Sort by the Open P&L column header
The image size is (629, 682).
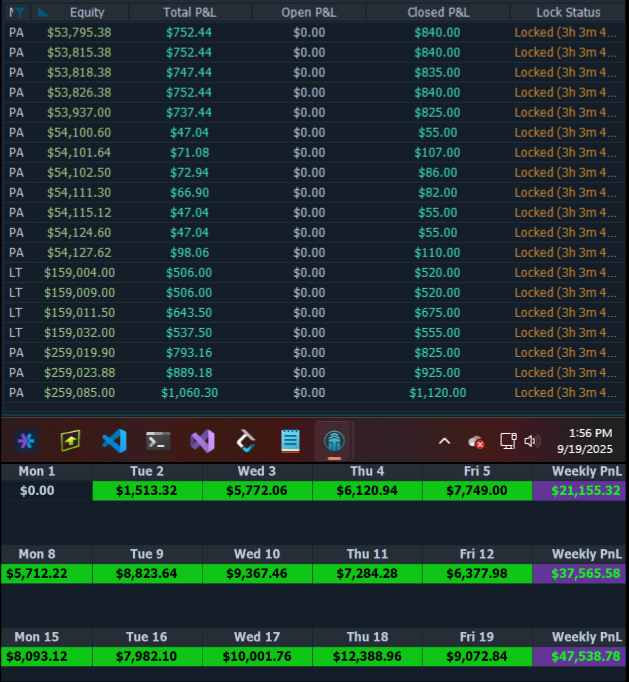(309, 13)
